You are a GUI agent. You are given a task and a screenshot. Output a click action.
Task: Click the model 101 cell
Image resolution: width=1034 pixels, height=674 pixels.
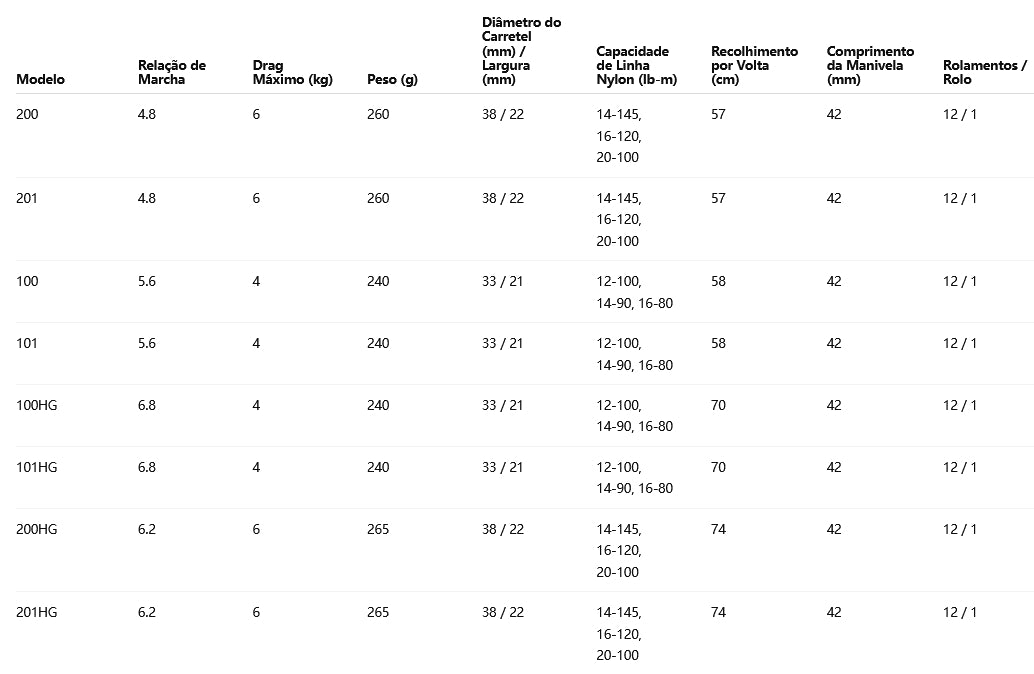coord(28,343)
